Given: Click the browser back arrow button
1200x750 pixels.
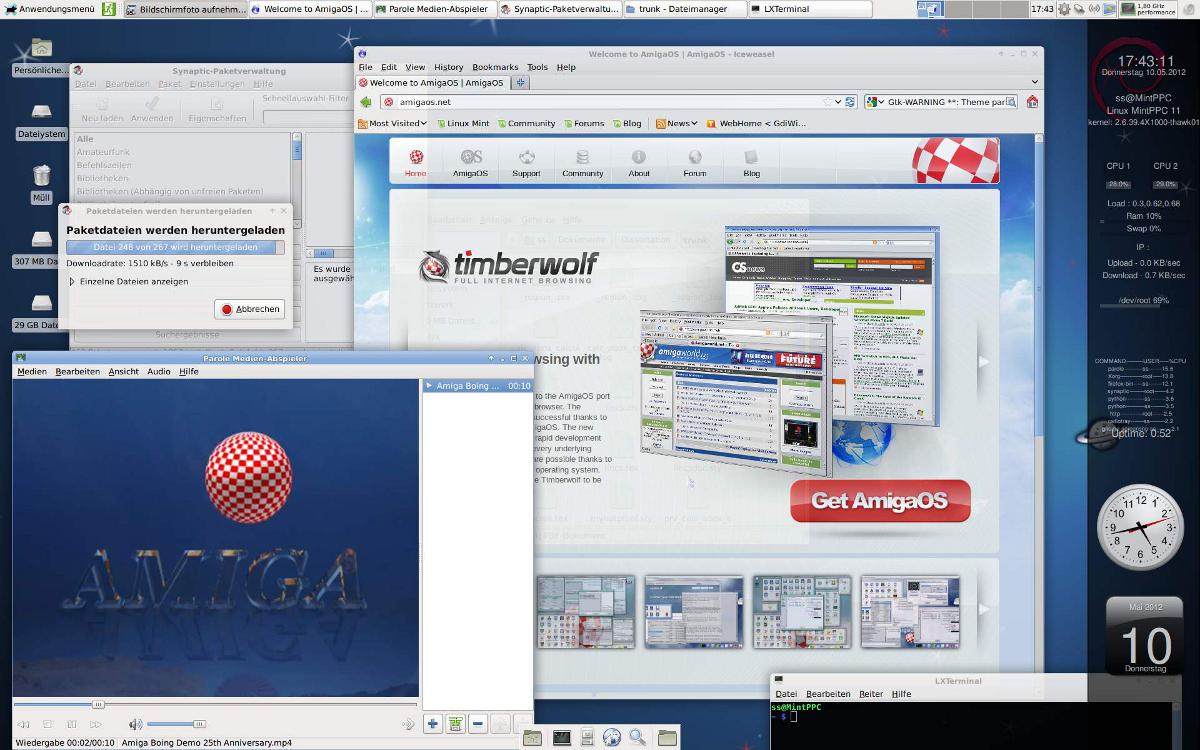Looking at the screenshot, I should [x=366, y=102].
